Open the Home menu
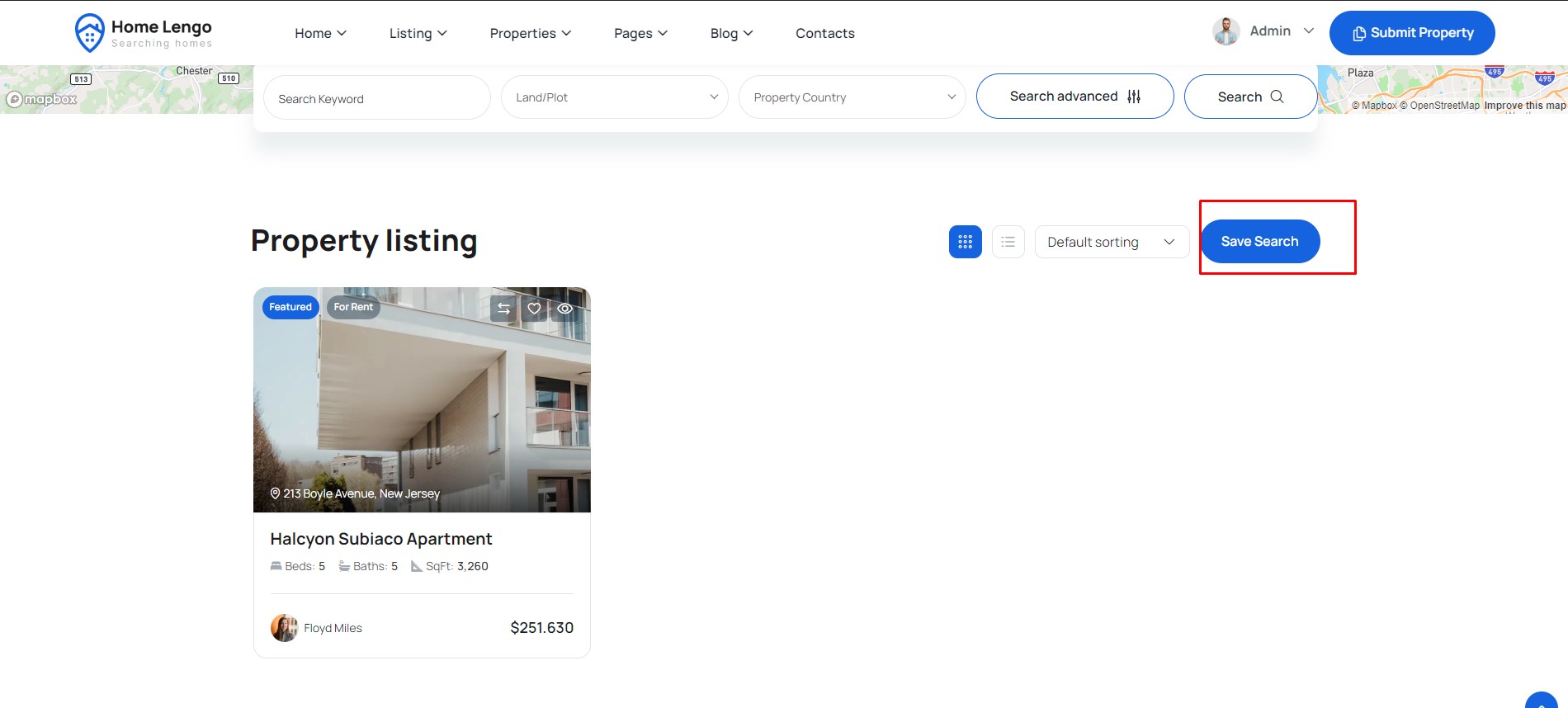Image resolution: width=1568 pixels, height=708 pixels. [x=320, y=33]
